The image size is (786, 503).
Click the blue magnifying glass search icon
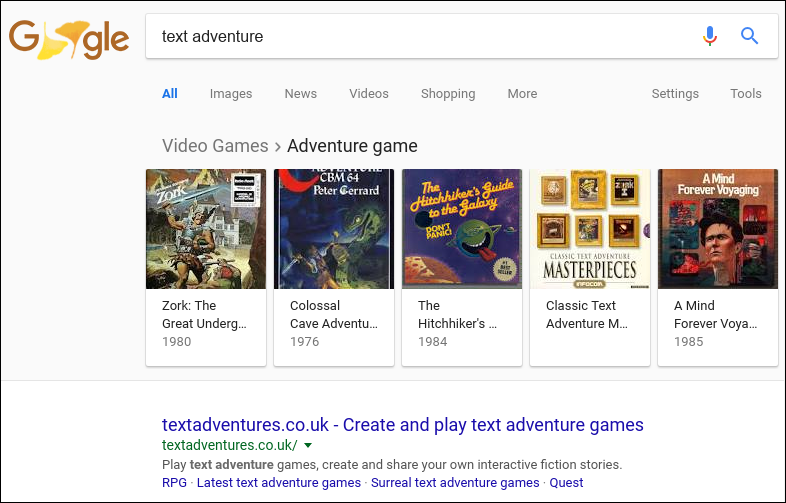coord(749,36)
